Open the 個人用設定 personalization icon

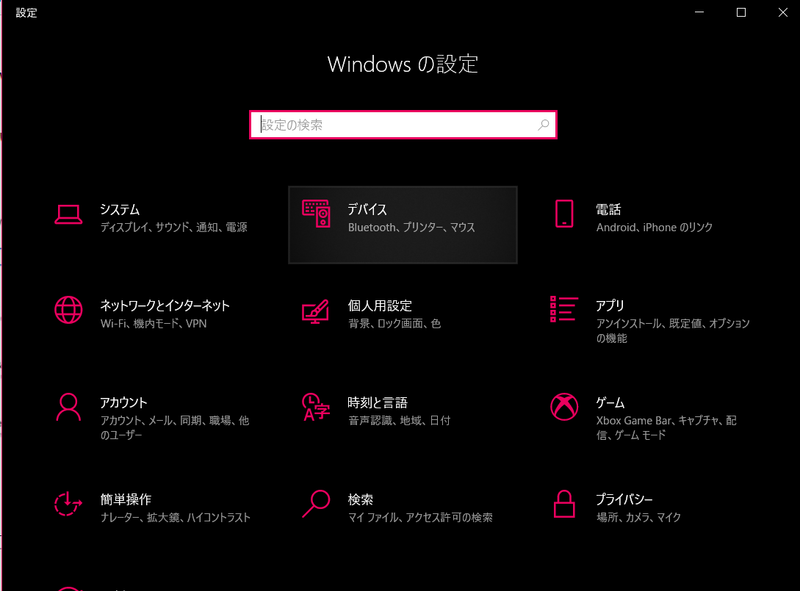point(315,310)
